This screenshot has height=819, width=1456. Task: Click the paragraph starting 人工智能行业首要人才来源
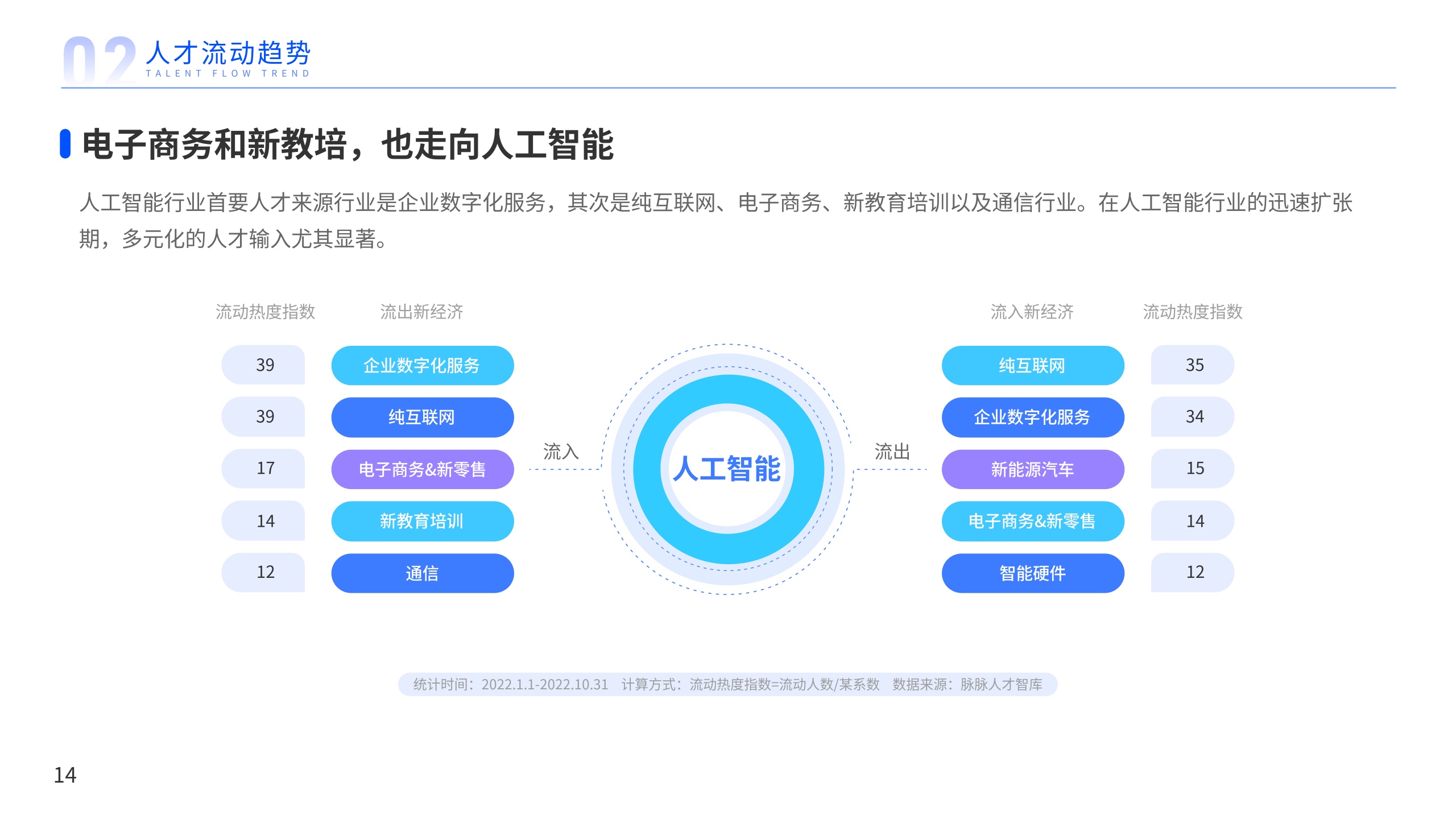(715, 221)
